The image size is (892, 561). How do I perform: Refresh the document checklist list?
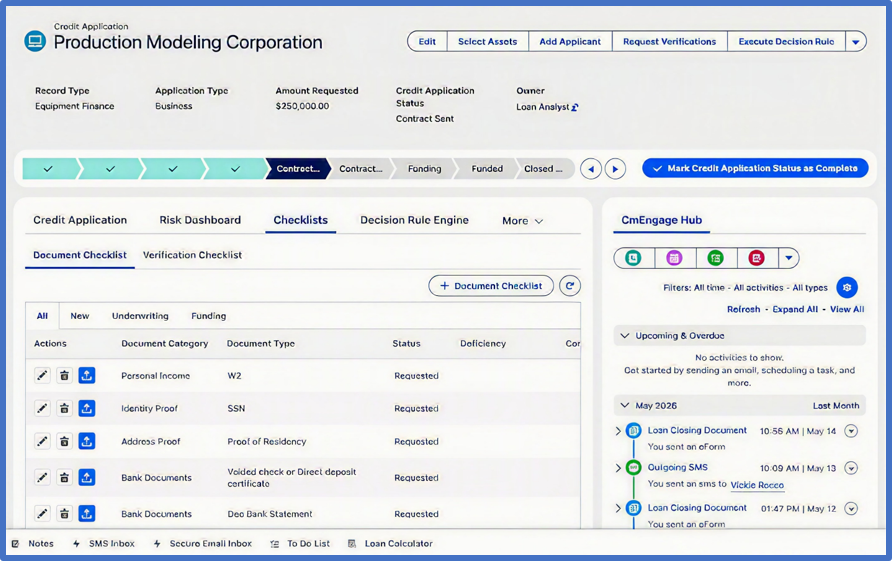[x=569, y=286]
